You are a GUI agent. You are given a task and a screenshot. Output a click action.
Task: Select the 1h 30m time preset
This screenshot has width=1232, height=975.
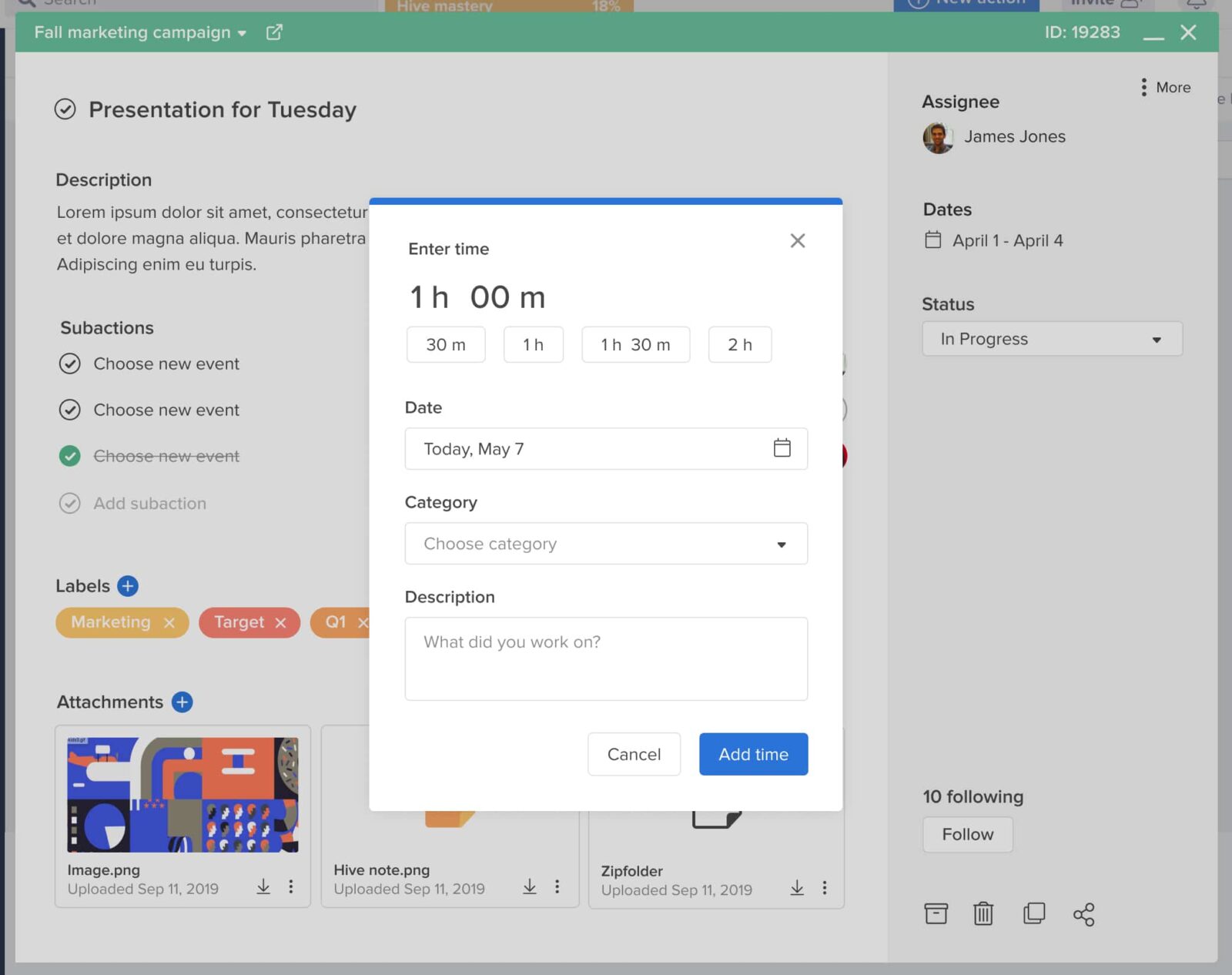pyautogui.click(x=635, y=344)
